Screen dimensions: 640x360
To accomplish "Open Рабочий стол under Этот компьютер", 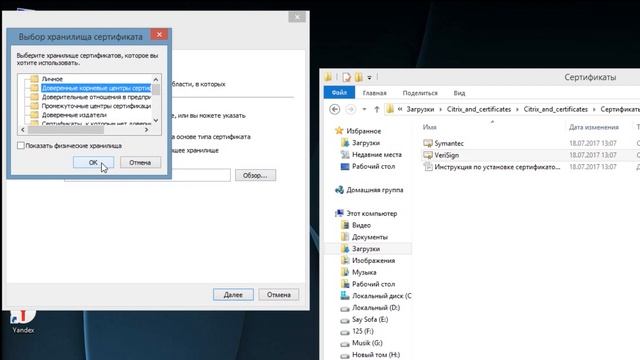I will point(373,284).
